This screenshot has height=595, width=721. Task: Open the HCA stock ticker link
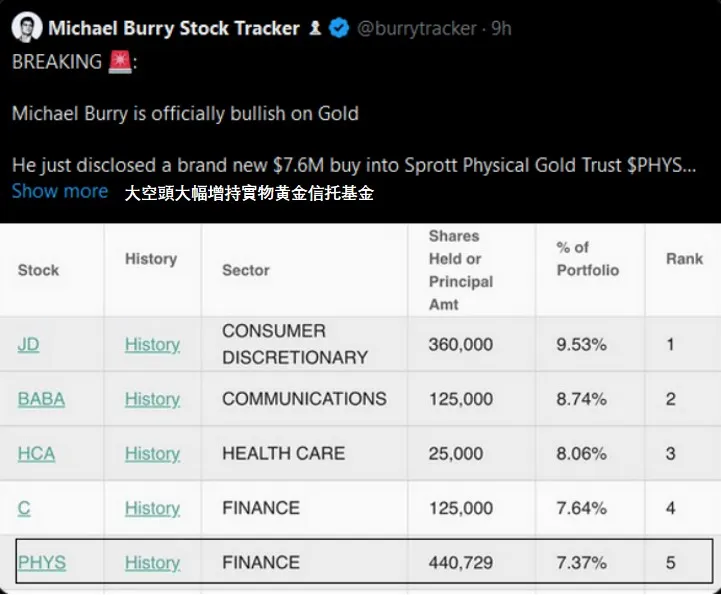[36, 453]
